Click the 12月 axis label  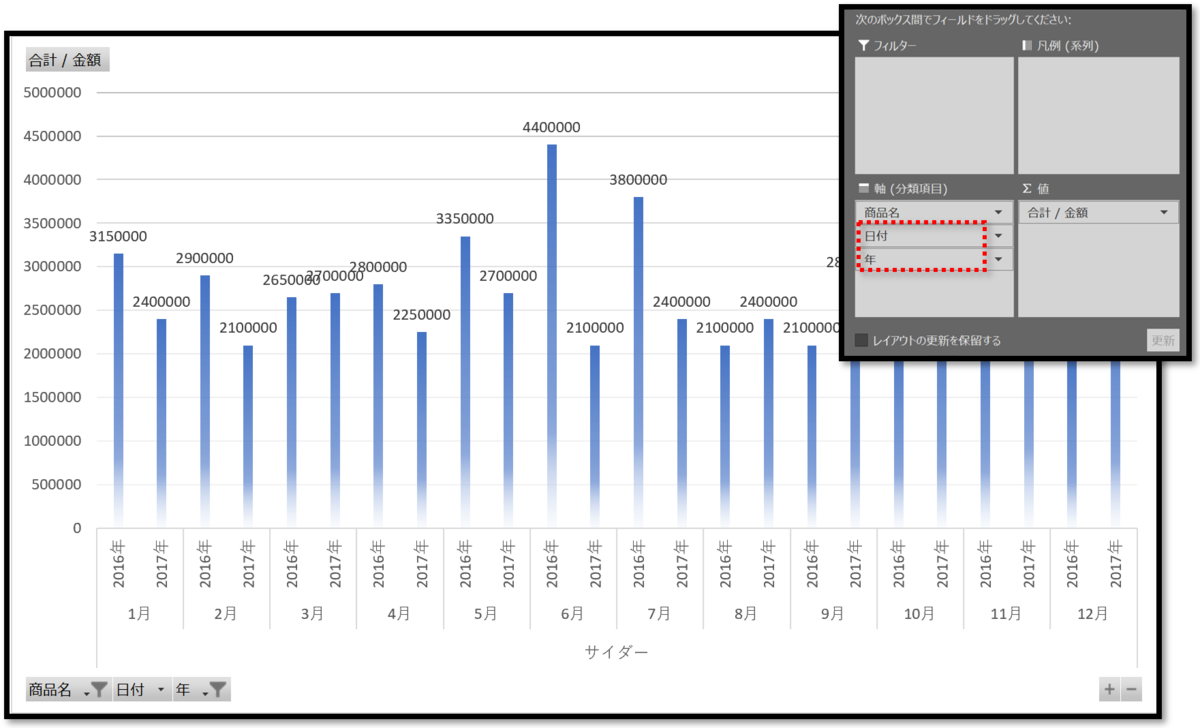pos(1093,614)
